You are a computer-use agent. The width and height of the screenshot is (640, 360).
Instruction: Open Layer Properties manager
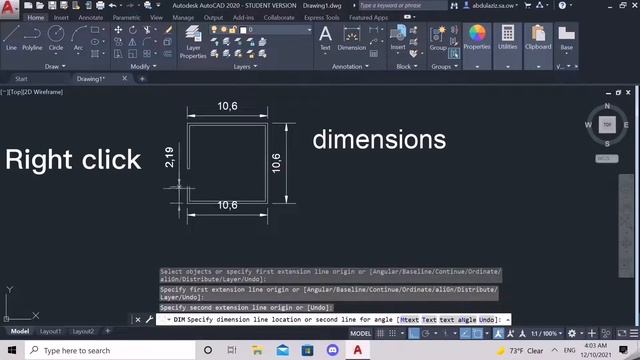tap(193, 42)
